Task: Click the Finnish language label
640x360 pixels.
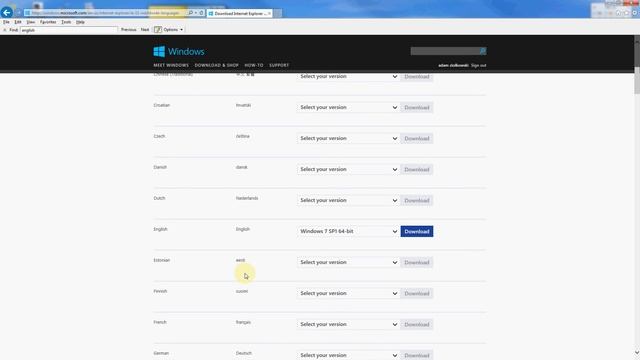Action: [160, 291]
